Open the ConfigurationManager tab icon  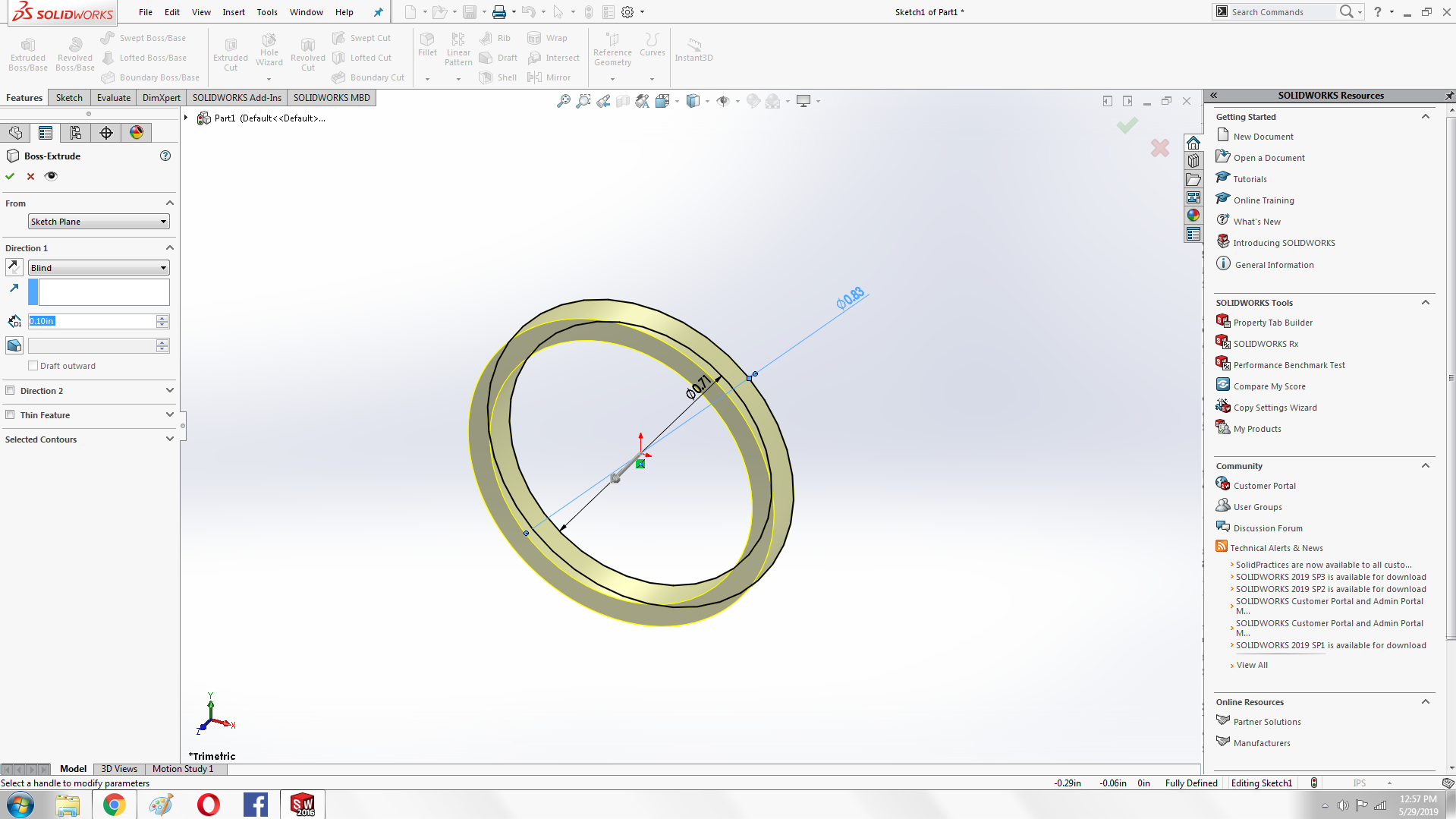pyautogui.click(x=76, y=133)
